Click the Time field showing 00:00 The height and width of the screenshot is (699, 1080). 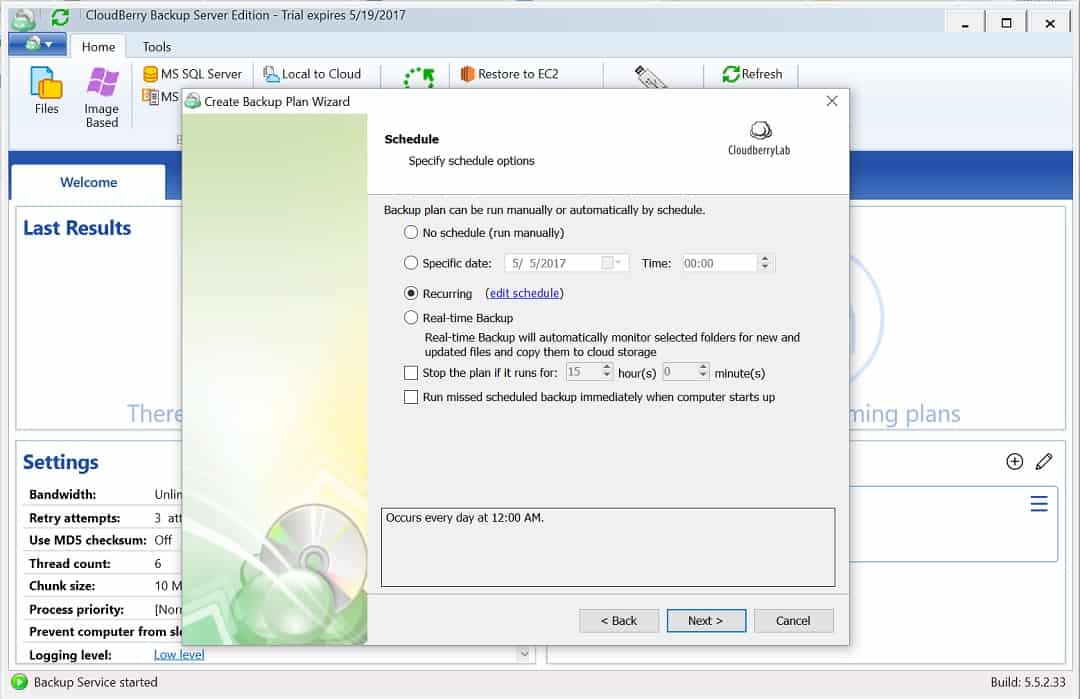click(x=719, y=263)
